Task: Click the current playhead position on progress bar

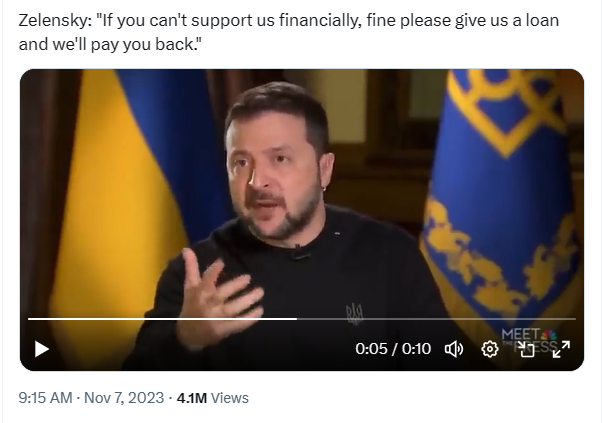Action: (297, 319)
